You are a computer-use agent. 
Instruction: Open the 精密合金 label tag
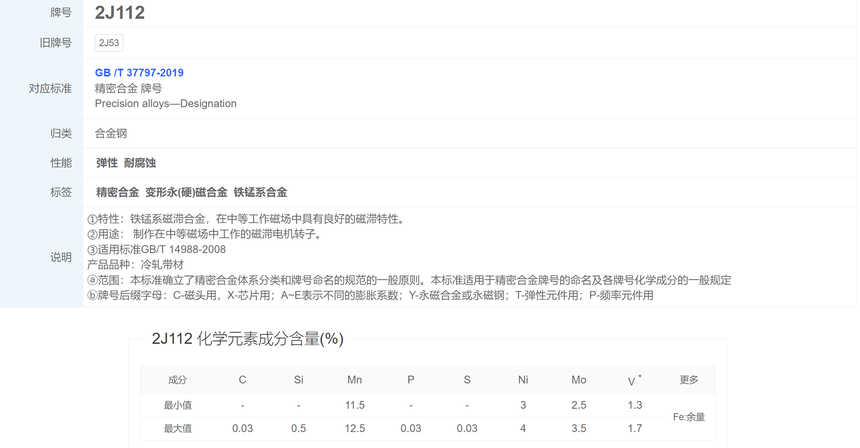117,192
